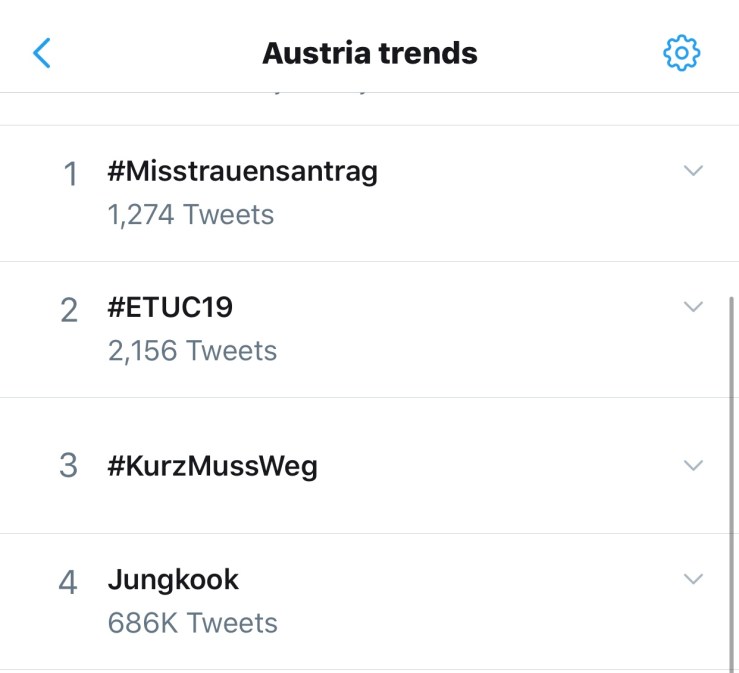Click the 2,156 Tweets count

click(192, 351)
